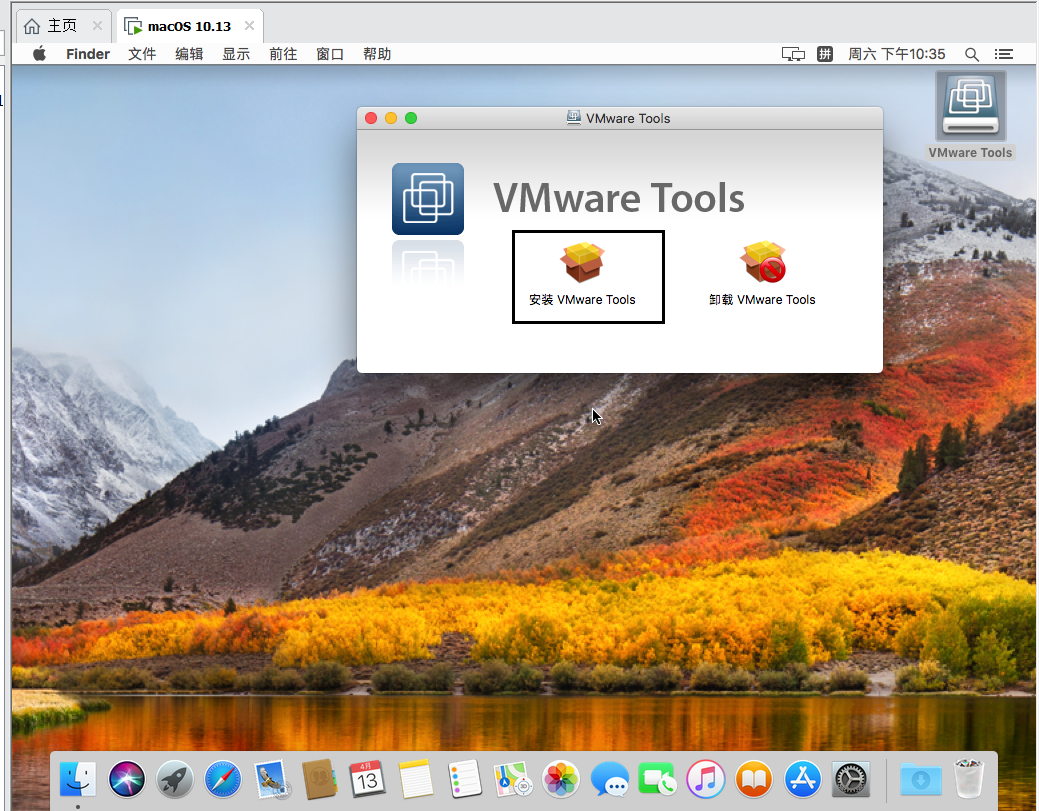Open iBooks app in Dock
Screen dimensions: 1039x811
click(754, 779)
